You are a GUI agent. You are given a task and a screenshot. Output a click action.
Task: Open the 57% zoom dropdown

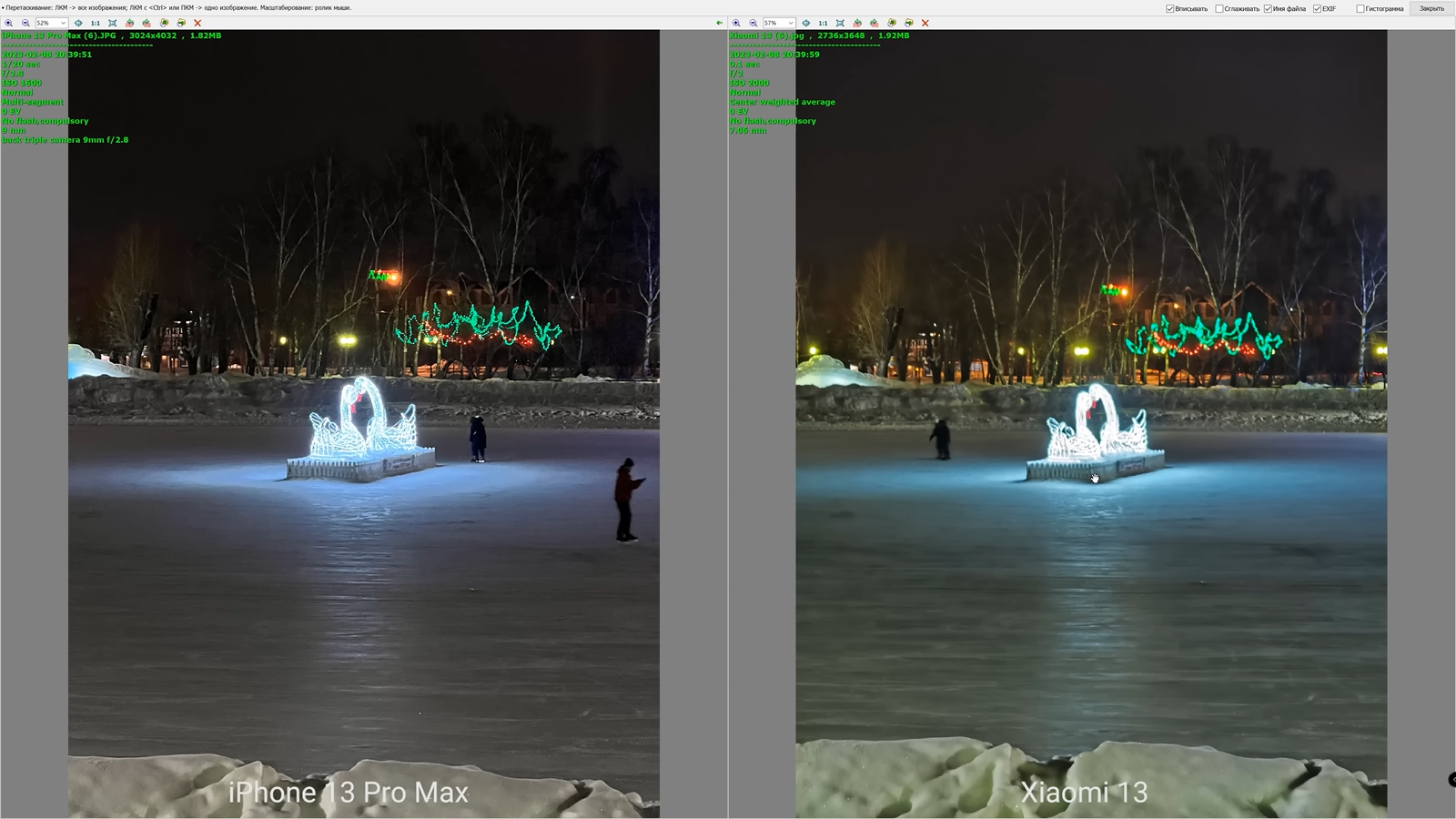click(790, 23)
